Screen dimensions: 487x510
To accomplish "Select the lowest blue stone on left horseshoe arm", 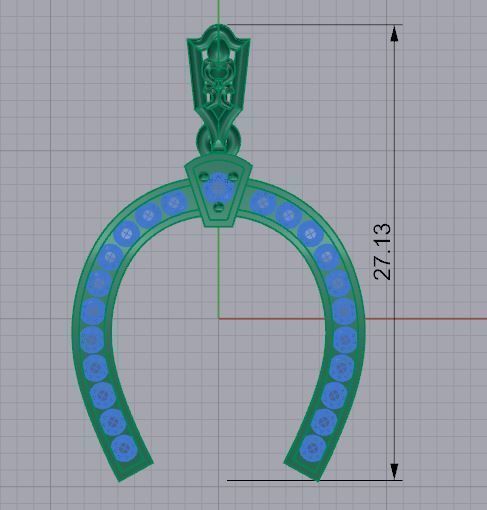I will point(124,448).
